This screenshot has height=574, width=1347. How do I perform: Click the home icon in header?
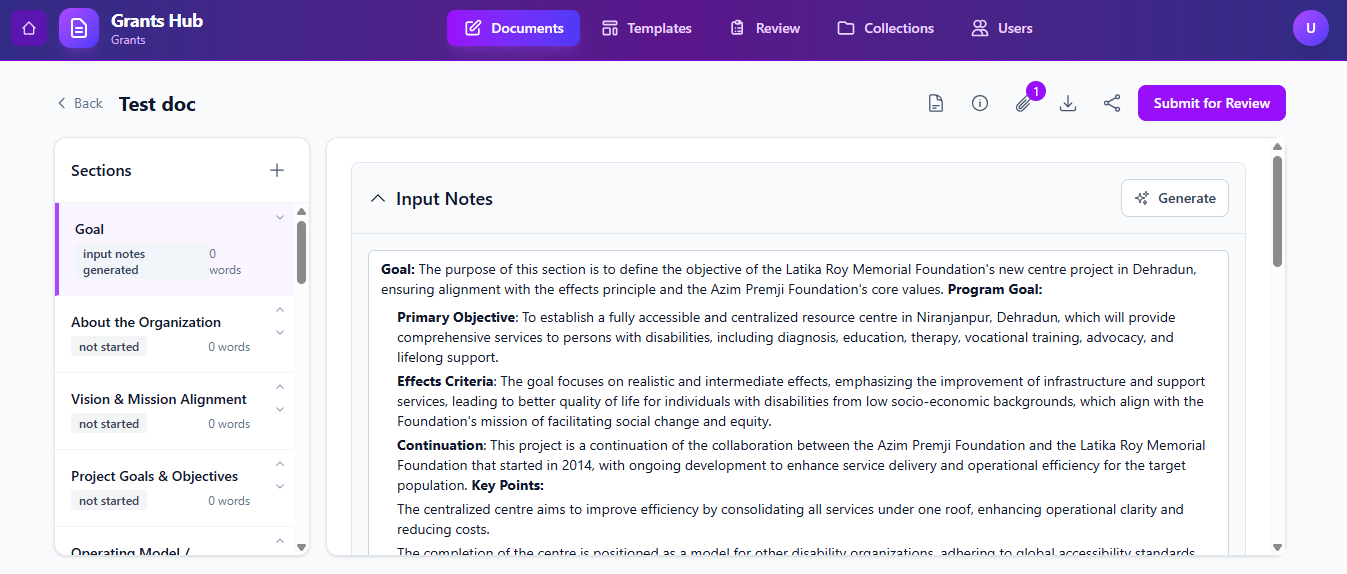tap(29, 28)
